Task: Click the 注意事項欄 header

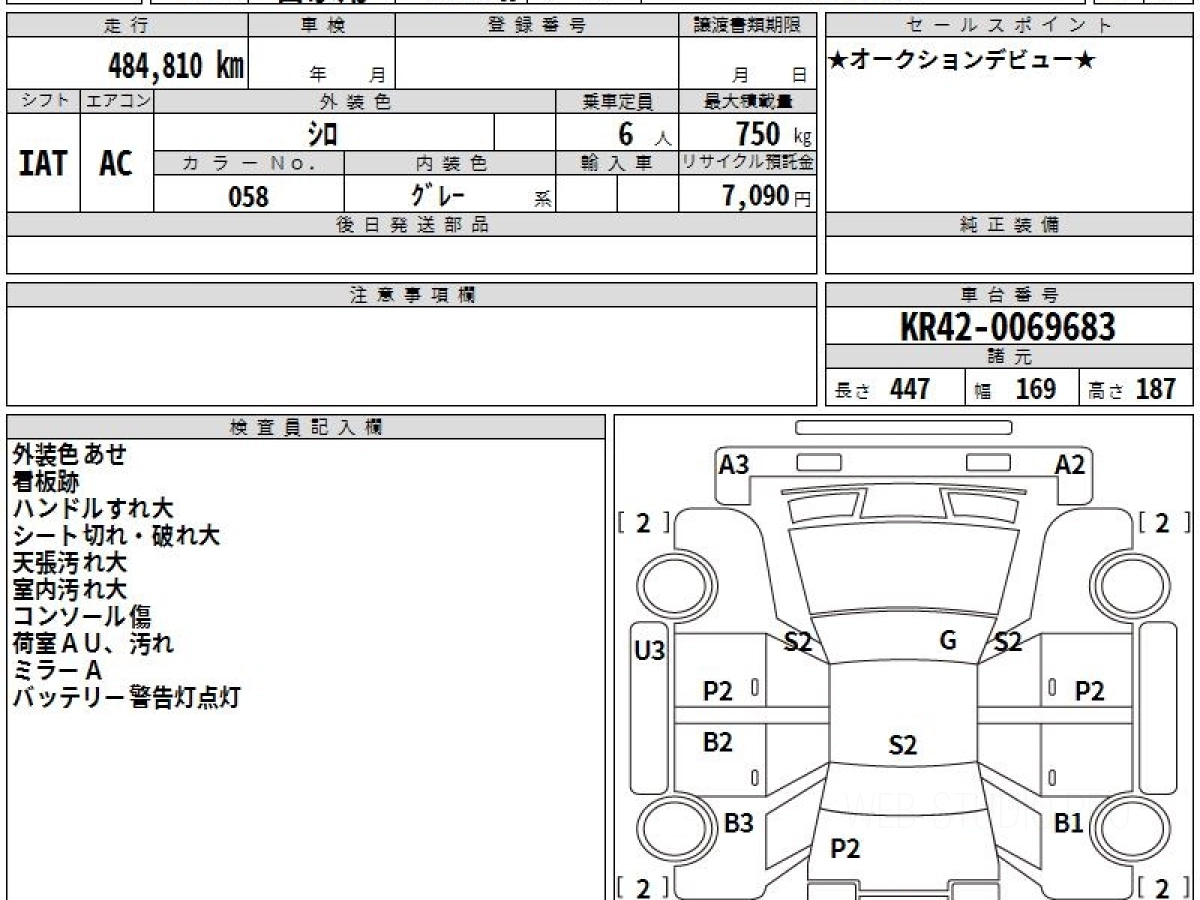Action: click(x=412, y=295)
